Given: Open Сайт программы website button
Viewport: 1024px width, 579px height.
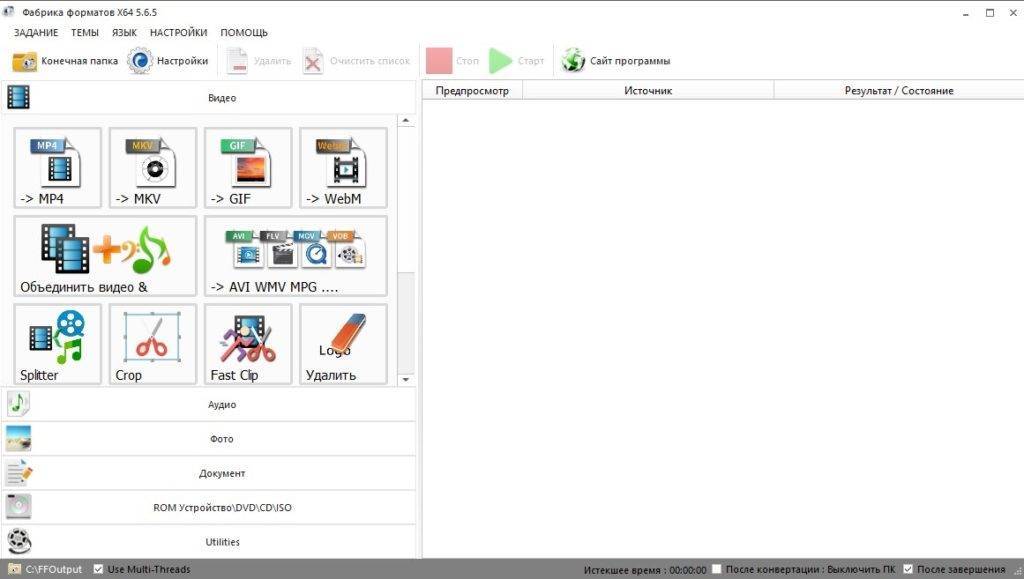Looking at the screenshot, I should click(616, 61).
